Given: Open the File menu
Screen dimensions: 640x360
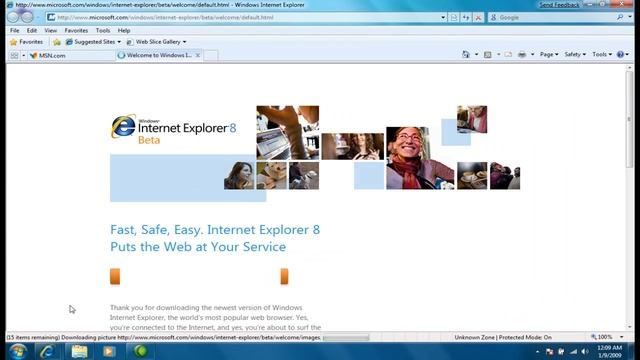Looking at the screenshot, I should (15, 31).
